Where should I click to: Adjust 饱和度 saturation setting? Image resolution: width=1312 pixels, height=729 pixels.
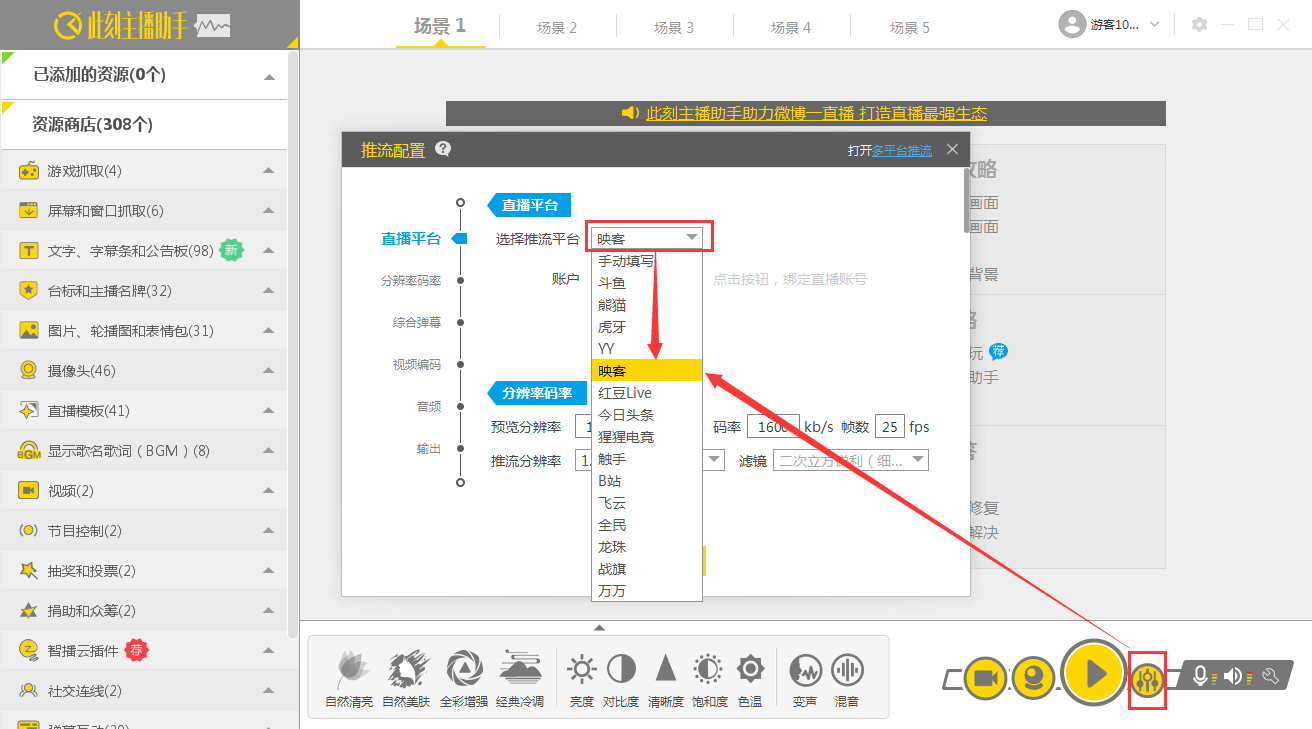click(708, 678)
